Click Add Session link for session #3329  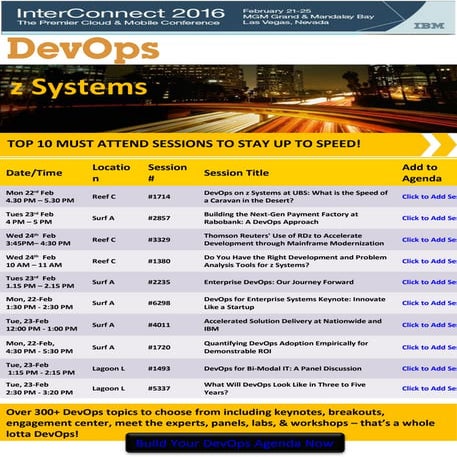(x=429, y=240)
